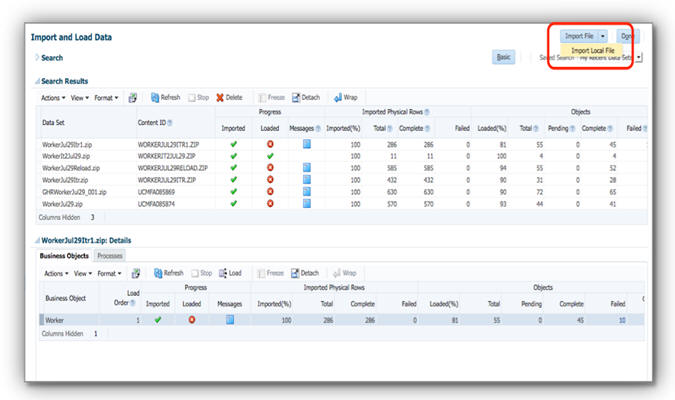Viewport: 675px width, 400px height.
Task: Collapse WorkerJul29Itr1.zip Details section
Action: [37, 240]
